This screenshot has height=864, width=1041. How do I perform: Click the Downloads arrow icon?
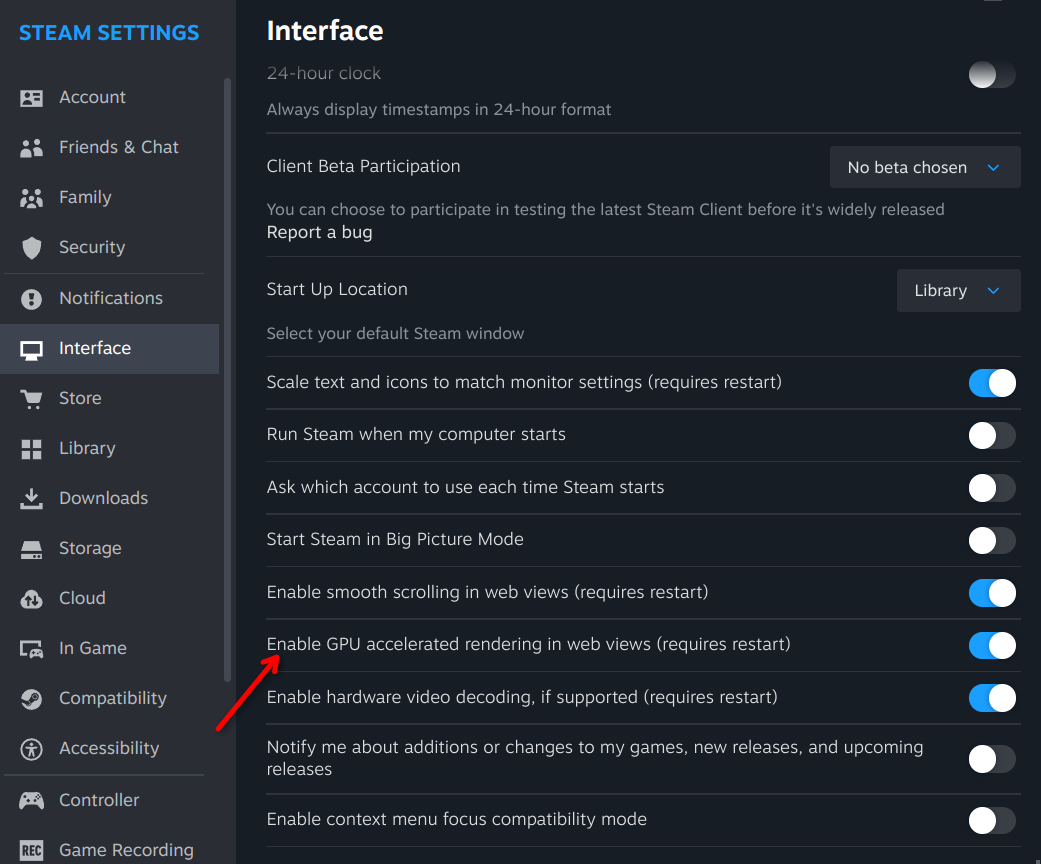coord(32,498)
